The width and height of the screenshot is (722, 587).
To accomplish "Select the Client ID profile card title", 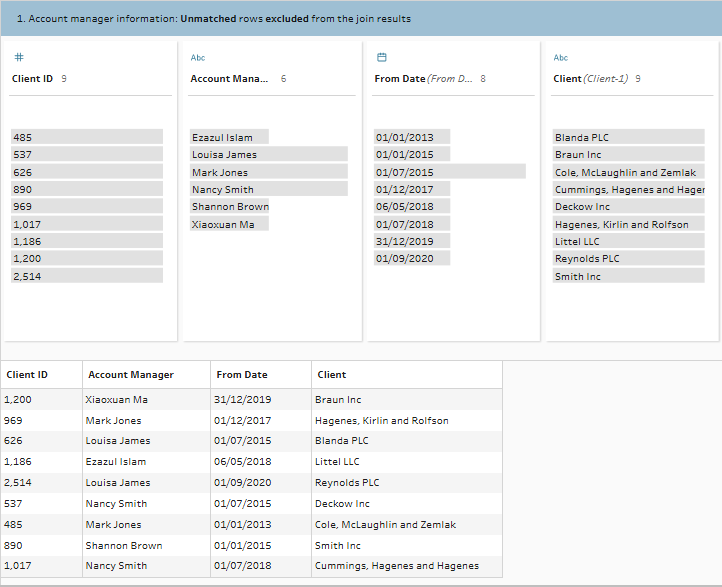I will point(32,78).
